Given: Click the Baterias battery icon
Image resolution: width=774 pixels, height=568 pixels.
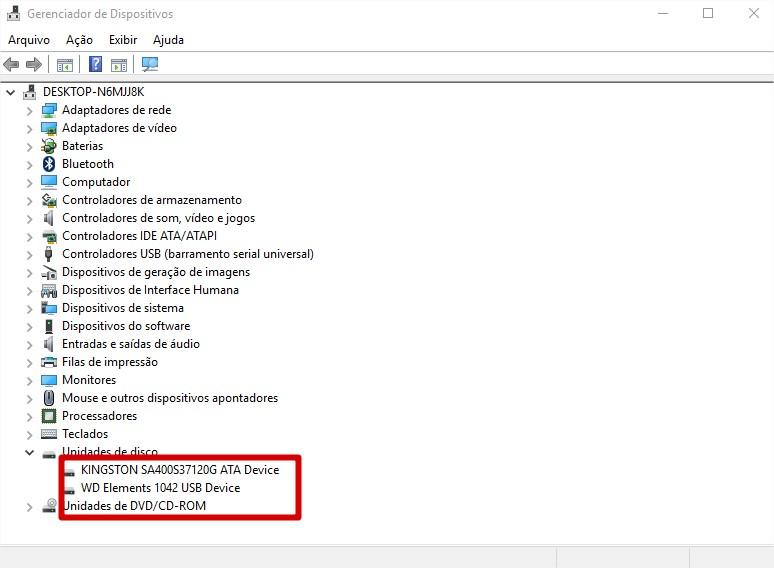Looking at the screenshot, I should (x=49, y=146).
